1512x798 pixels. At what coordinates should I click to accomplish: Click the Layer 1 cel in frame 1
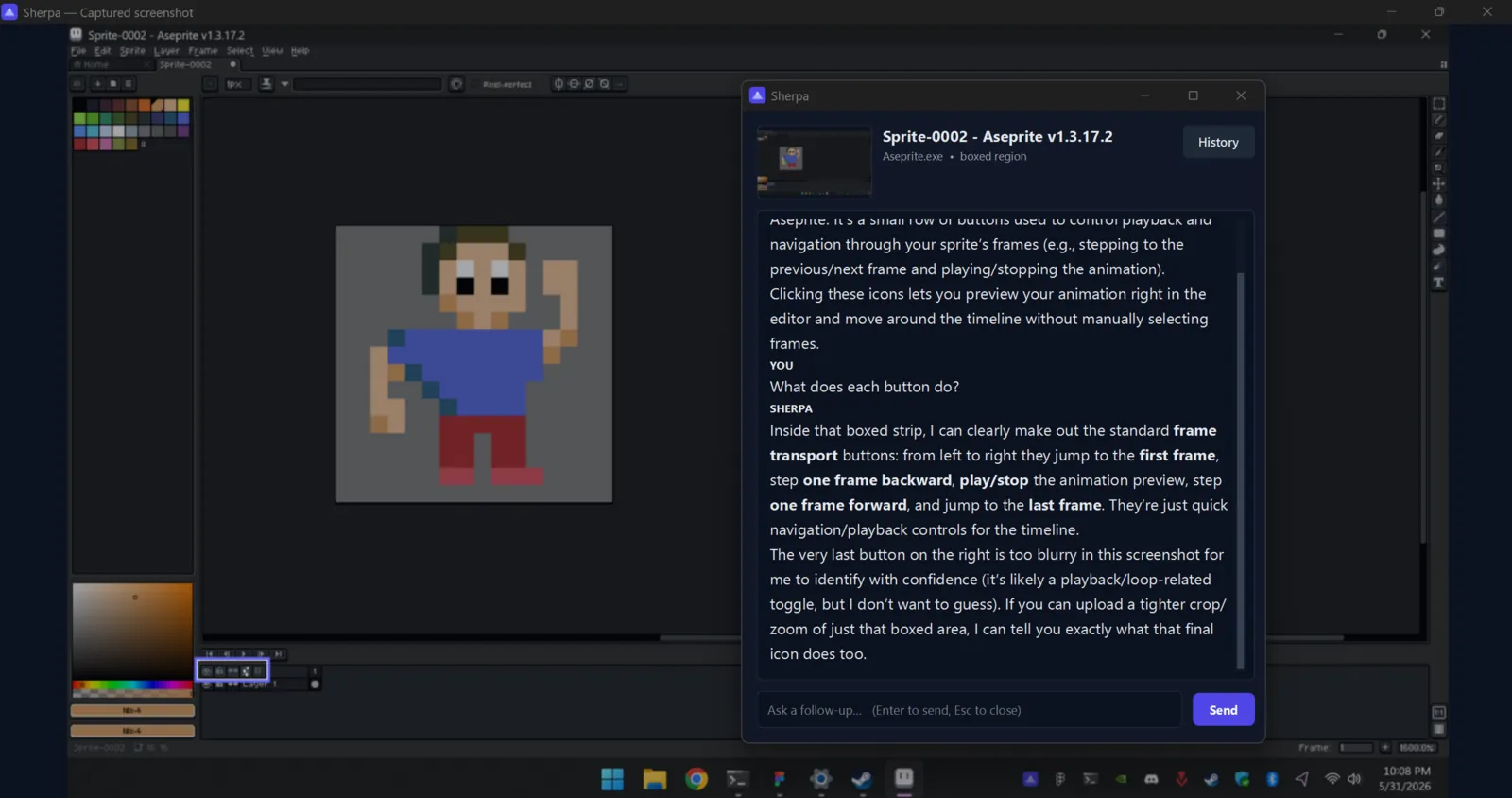(x=315, y=685)
